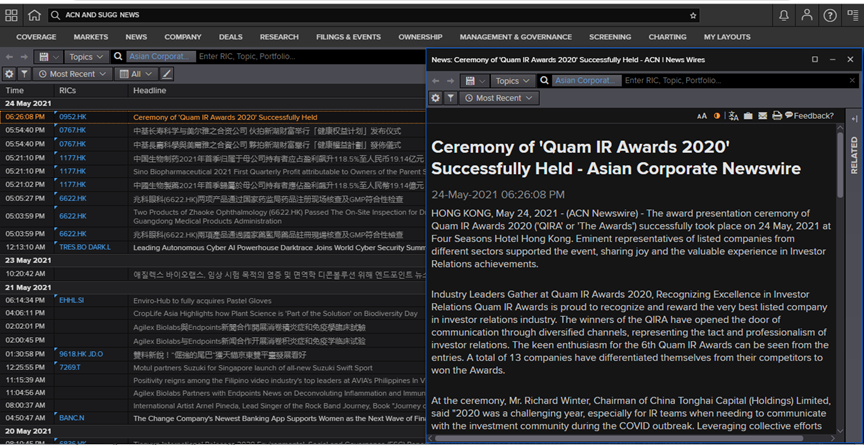
Task: Open the RESEARCH menu
Action: [279, 37]
